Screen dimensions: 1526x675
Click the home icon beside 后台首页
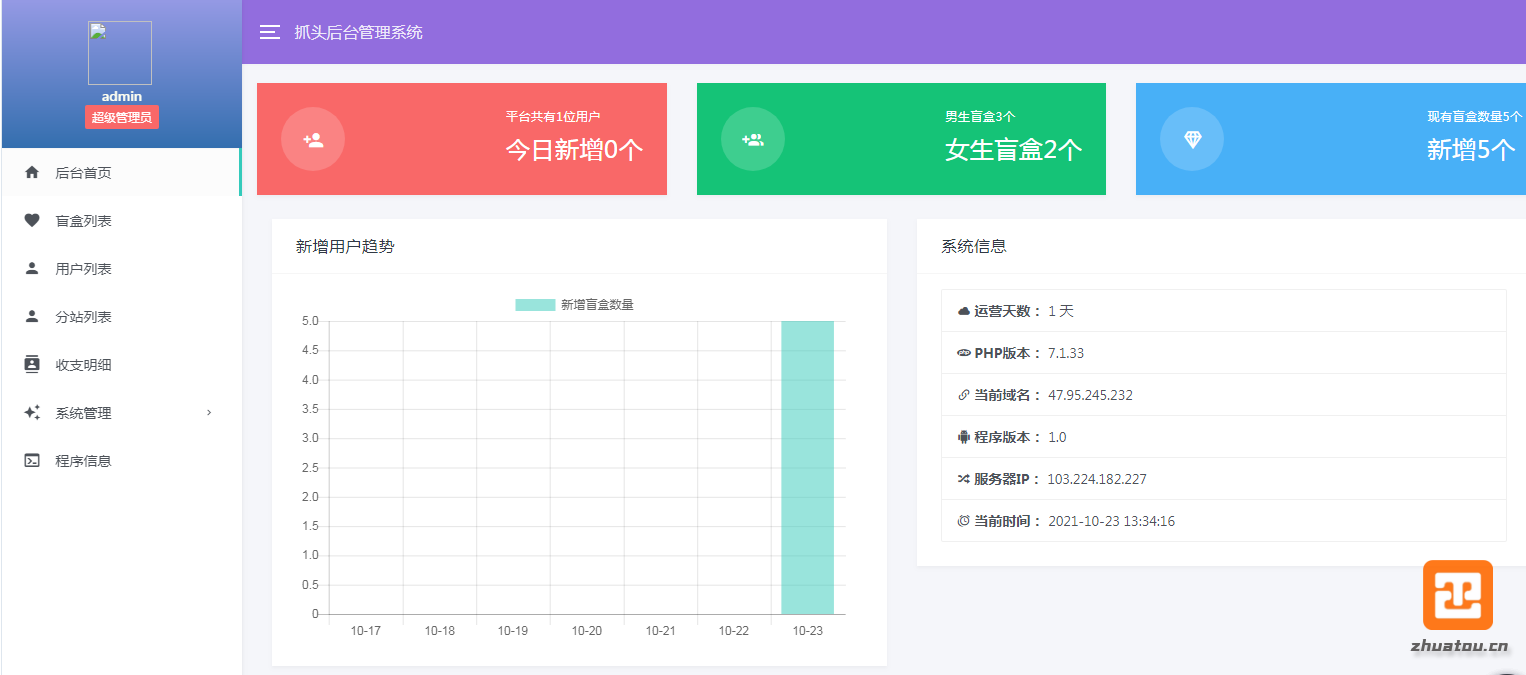(x=32, y=173)
